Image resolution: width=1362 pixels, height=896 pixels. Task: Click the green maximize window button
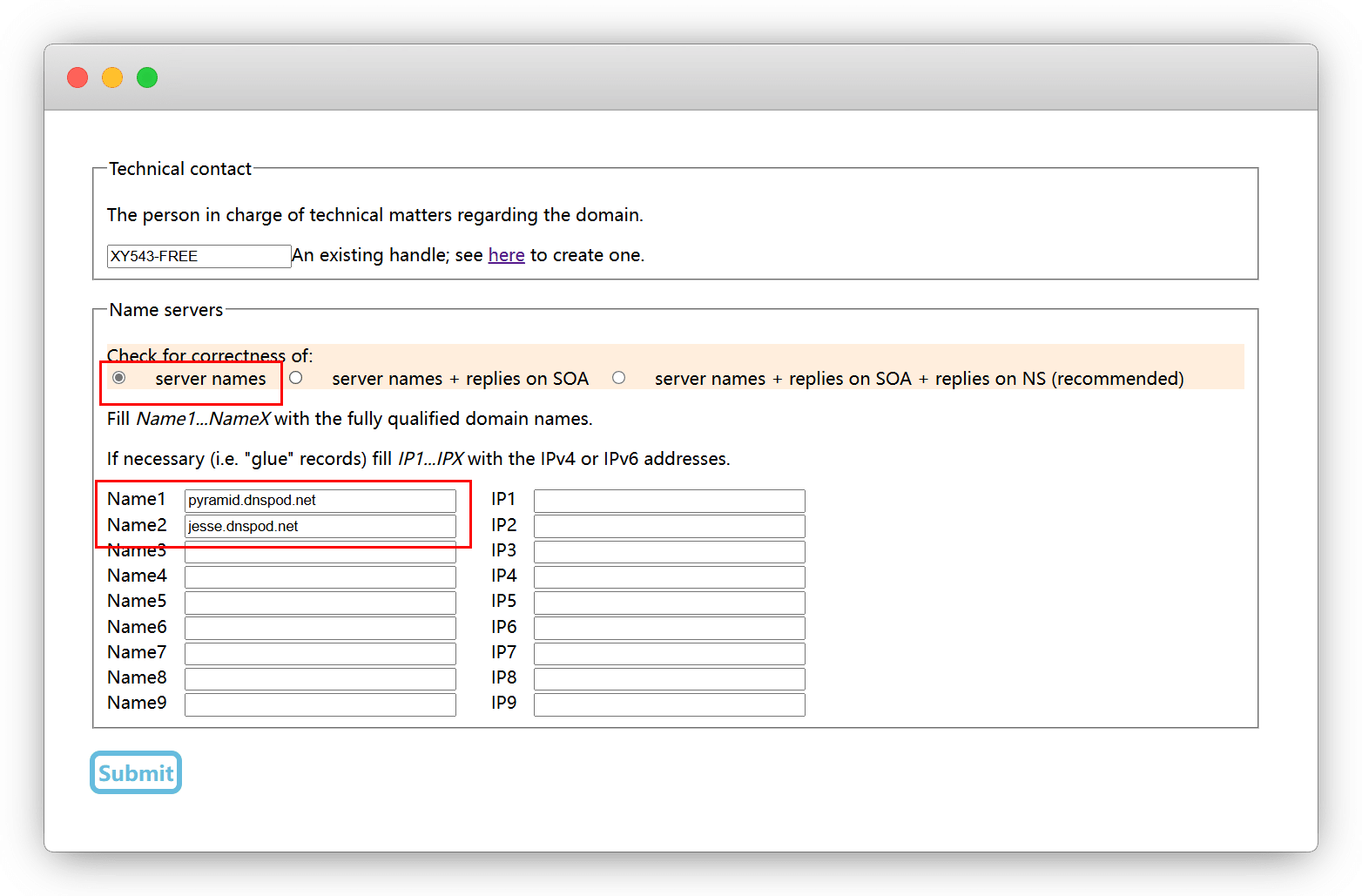pyautogui.click(x=147, y=77)
